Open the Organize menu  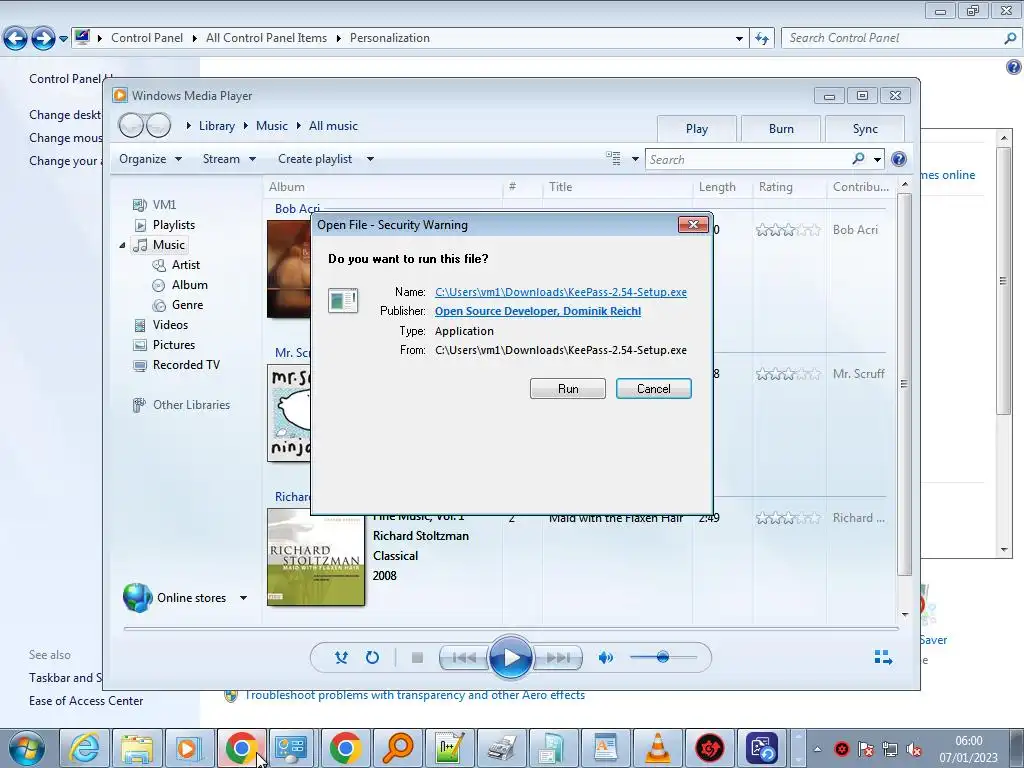150,159
